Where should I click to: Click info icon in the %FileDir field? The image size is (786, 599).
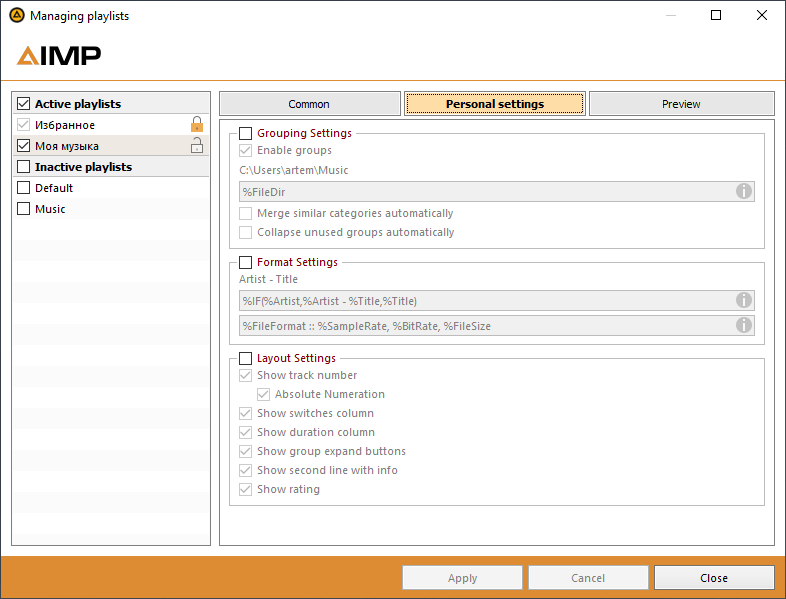coord(743,191)
